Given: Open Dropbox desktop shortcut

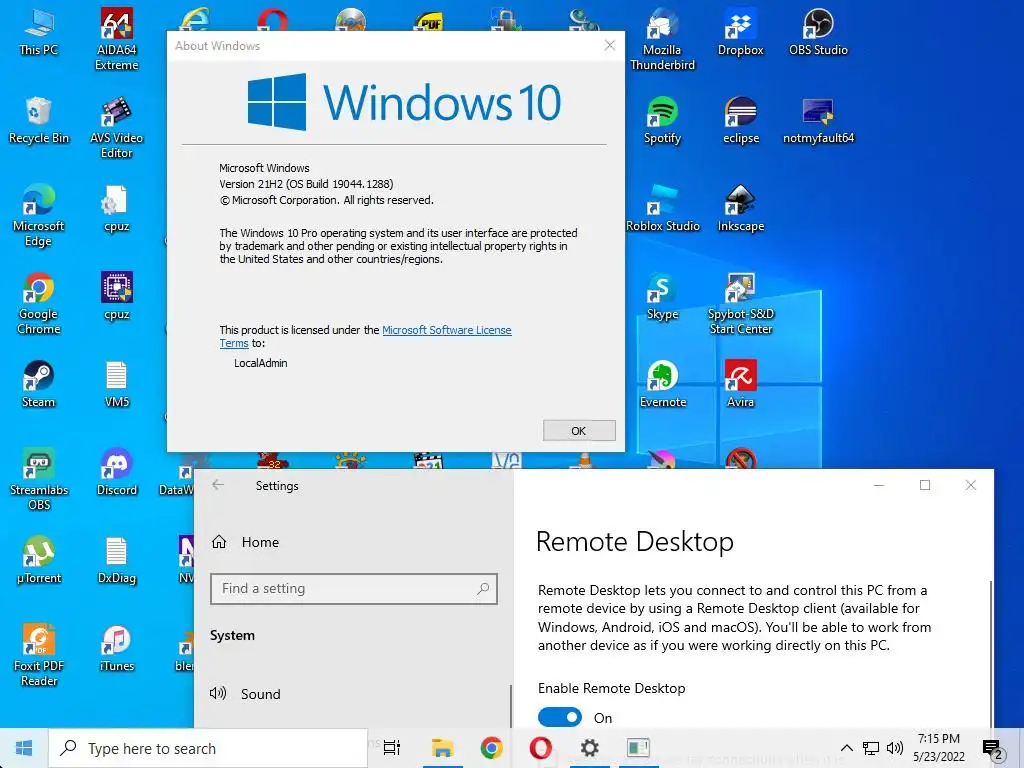Looking at the screenshot, I should click(x=741, y=33).
